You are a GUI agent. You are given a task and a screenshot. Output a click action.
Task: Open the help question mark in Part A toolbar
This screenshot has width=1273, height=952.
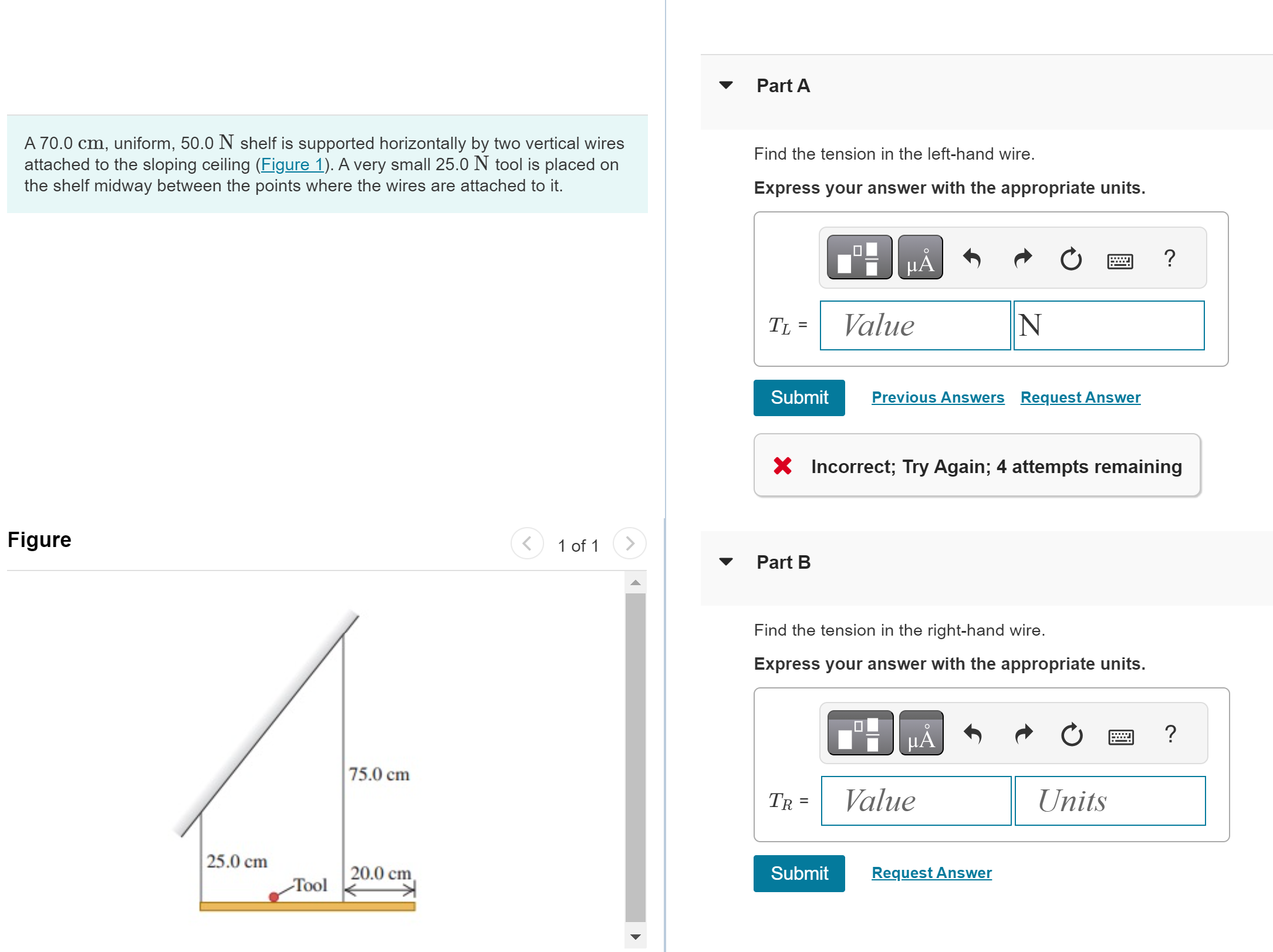tap(1170, 258)
